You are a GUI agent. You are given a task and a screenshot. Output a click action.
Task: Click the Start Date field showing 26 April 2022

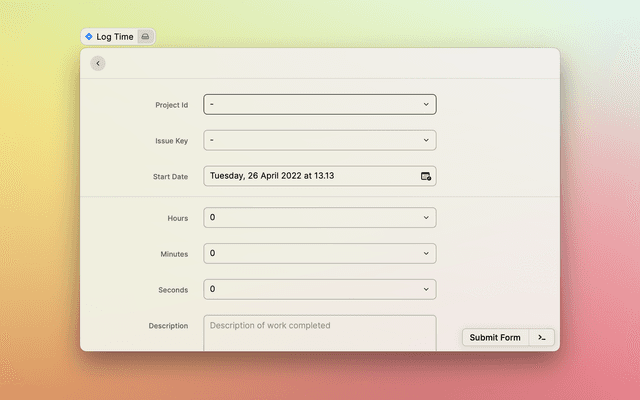click(310, 176)
